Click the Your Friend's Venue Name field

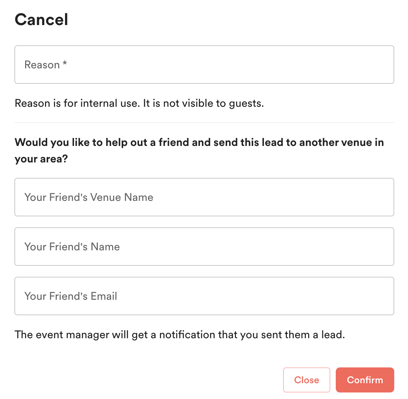click(204, 197)
